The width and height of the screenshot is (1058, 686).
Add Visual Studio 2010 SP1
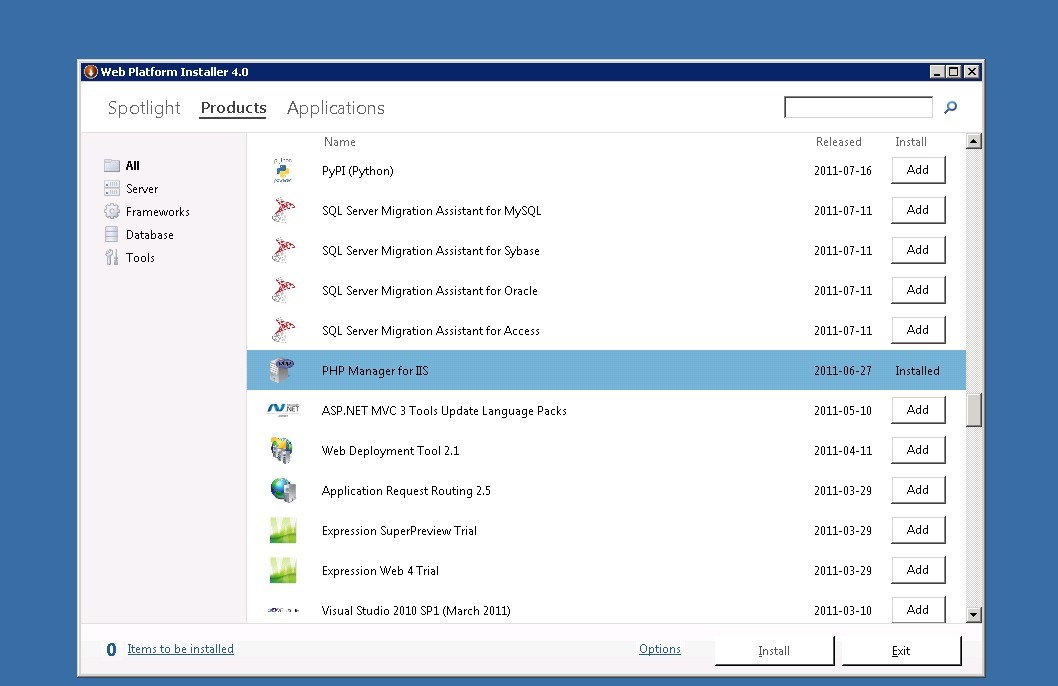pyautogui.click(x=918, y=610)
